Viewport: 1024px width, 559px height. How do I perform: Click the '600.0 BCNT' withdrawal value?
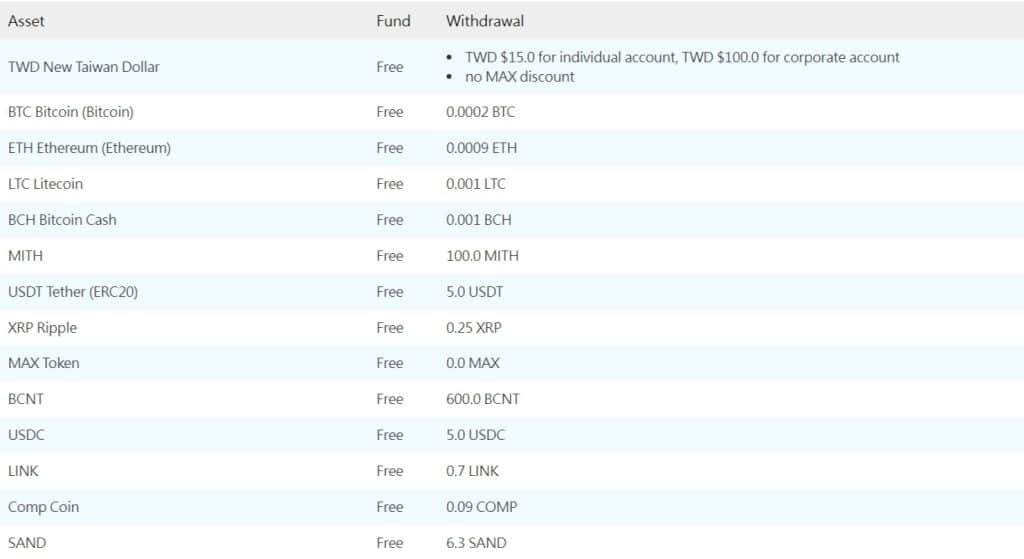coord(483,398)
